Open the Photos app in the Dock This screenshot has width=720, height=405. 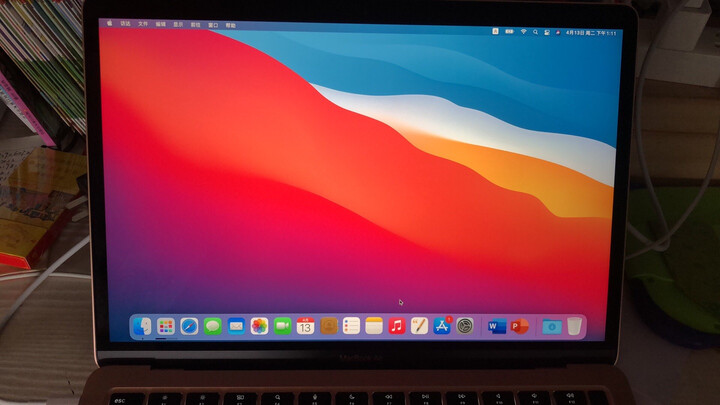pyautogui.click(x=259, y=326)
